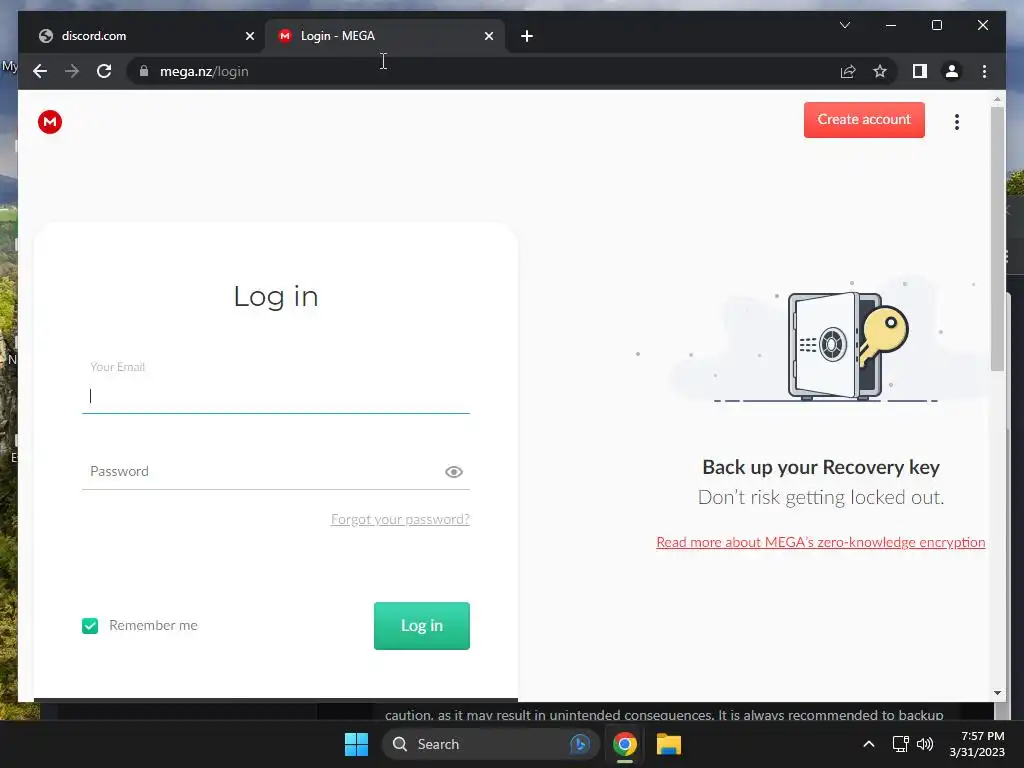The height and width of the screenshot is (768, 1024).
Task: Uncheck the Remember me checkbox
Action: point(90,626)
